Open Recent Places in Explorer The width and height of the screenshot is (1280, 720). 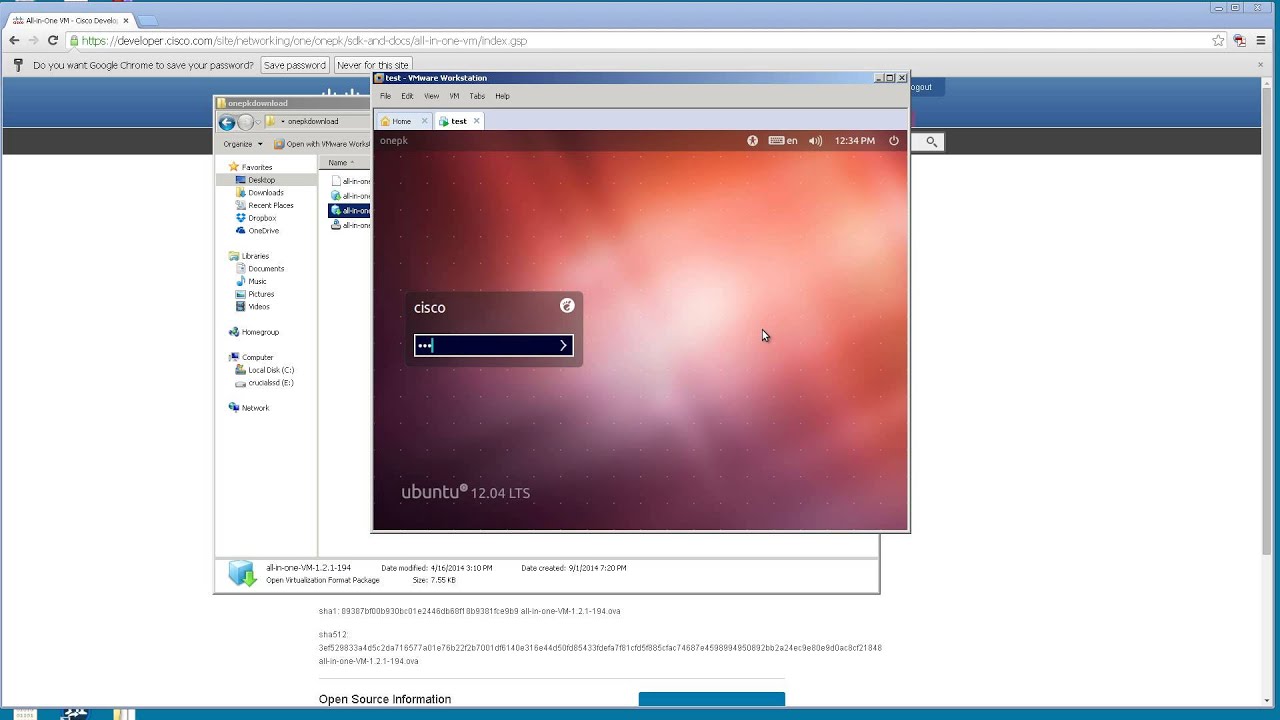click(270, 205)
